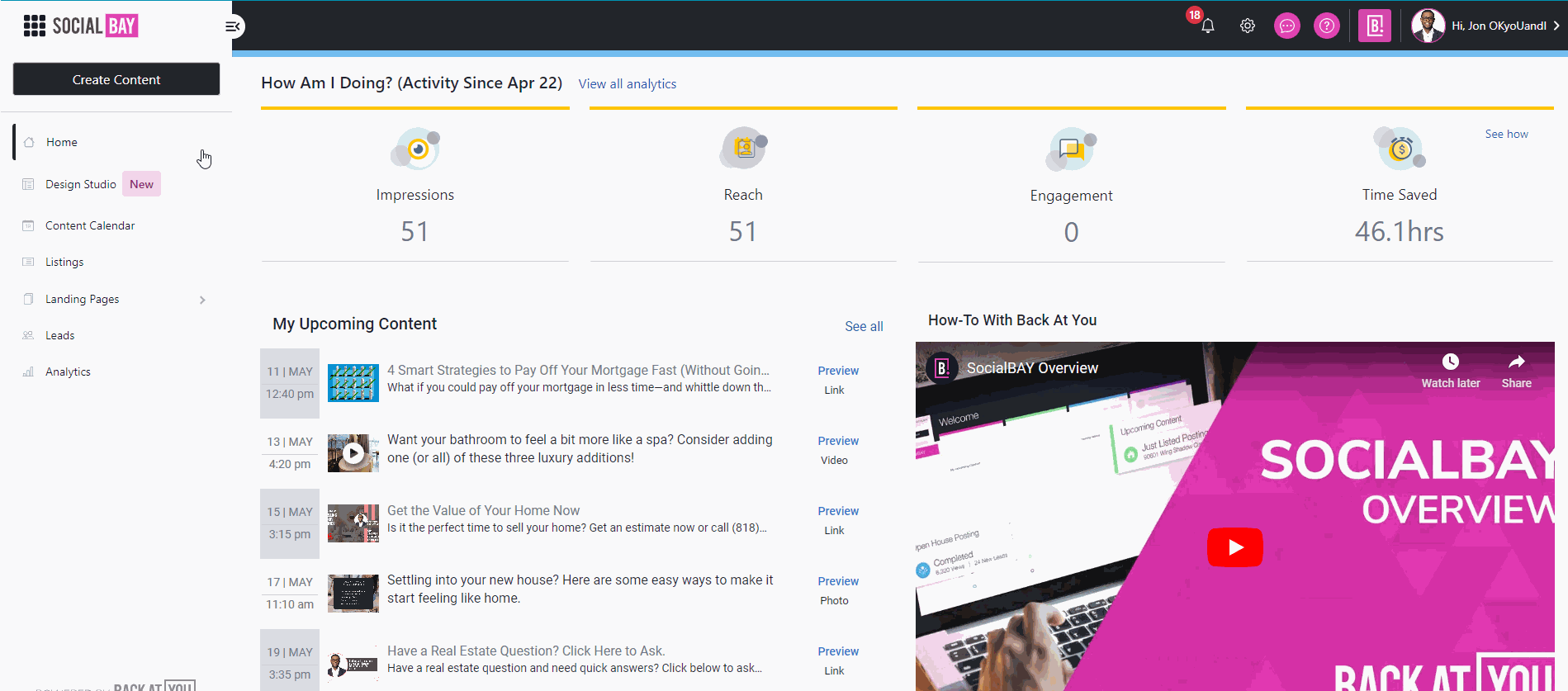Open the View all analytics link
The height and width of the screenshot is (691, 1568).
[x=628, y=83]
